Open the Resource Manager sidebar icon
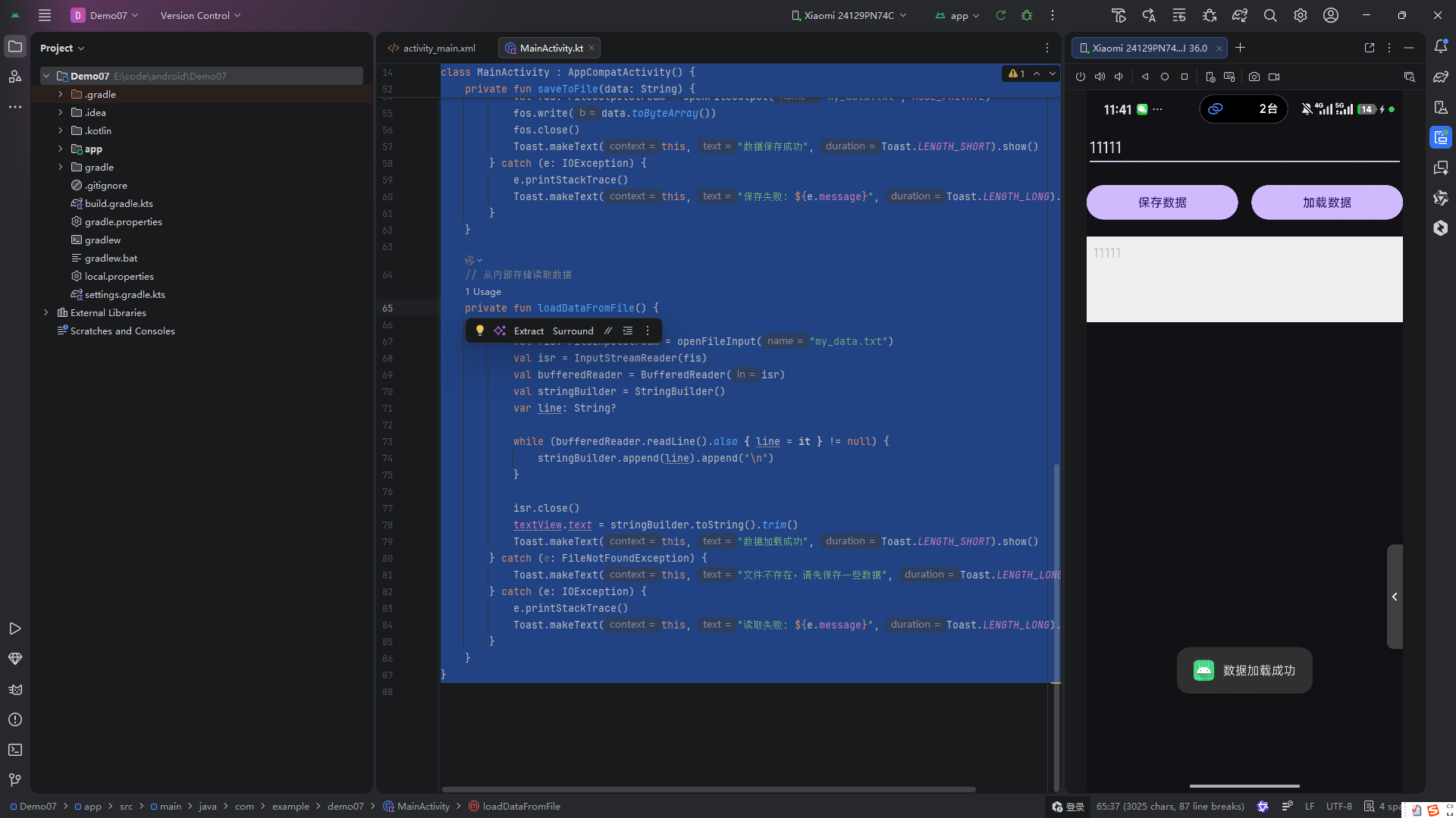Viewport: 1456px width, 818px height. [15, 77]
